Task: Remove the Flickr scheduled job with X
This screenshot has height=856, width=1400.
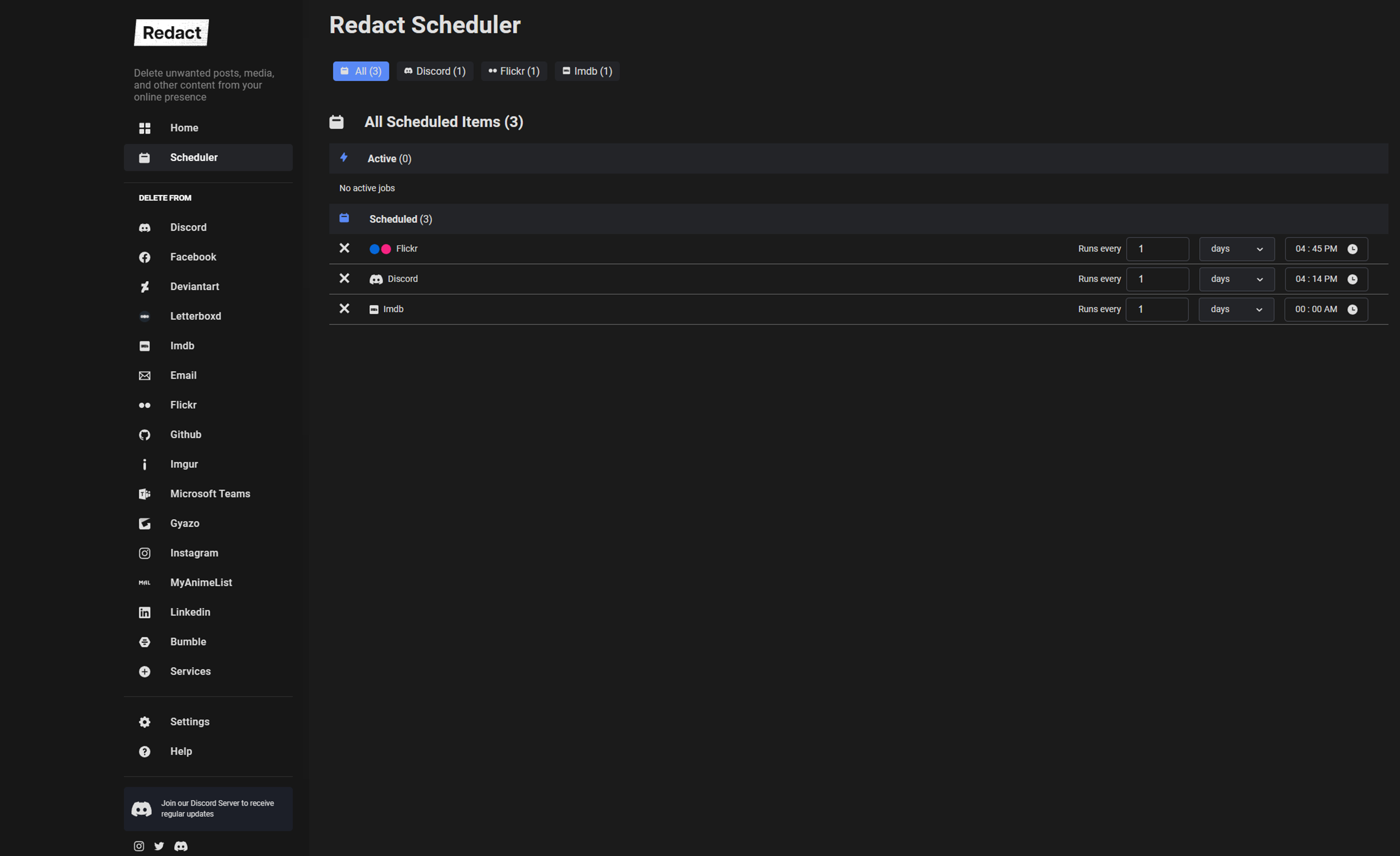Action: point(344,248)
